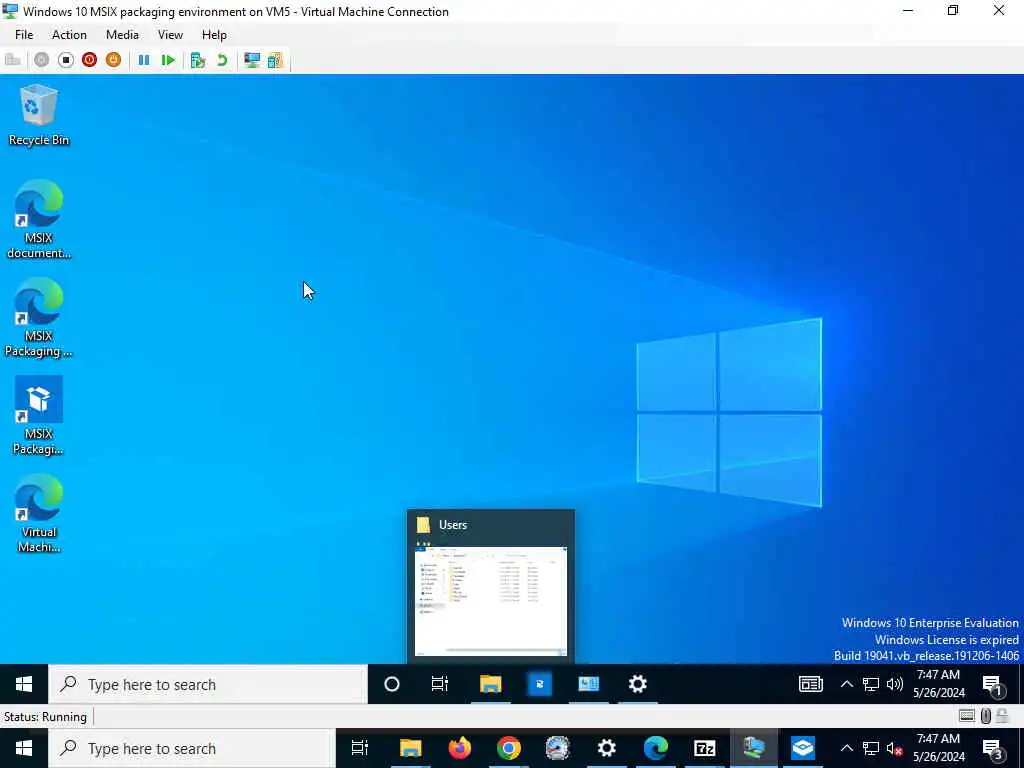Create a checkpoint using toolbar icon

[x=198, y=60]
